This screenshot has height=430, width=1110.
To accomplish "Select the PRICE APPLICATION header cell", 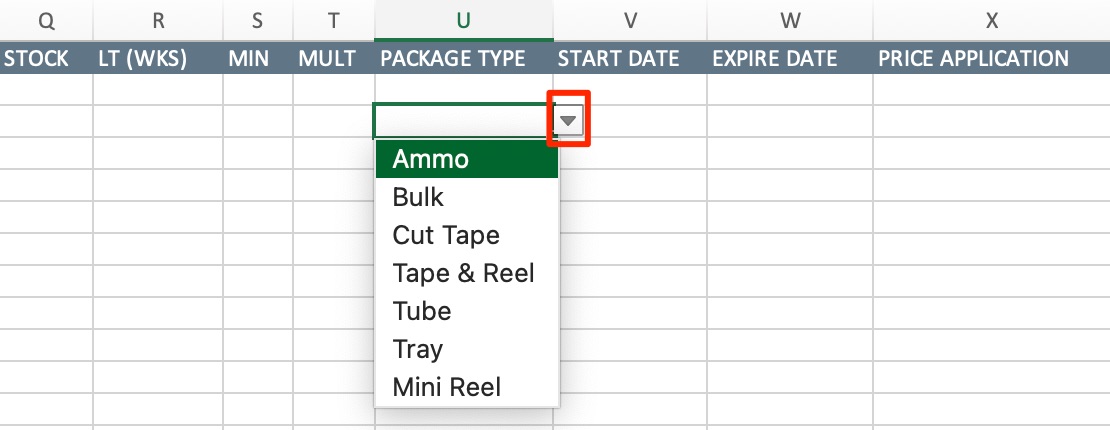I will 990,58.
